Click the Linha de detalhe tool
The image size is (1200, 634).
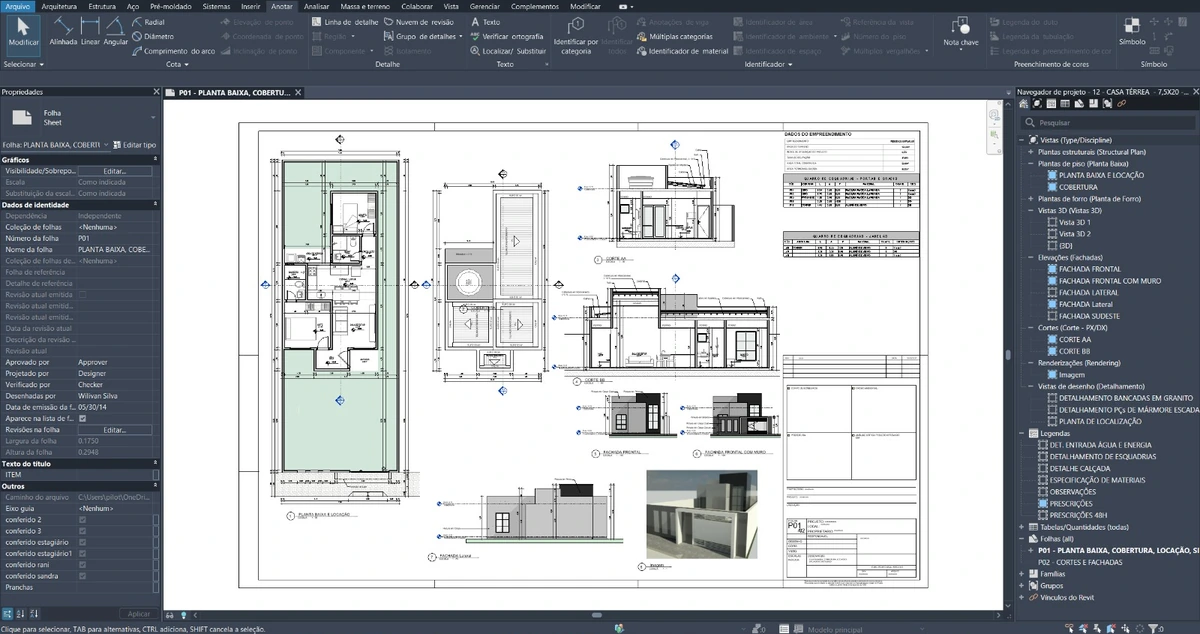coord(344,21)
